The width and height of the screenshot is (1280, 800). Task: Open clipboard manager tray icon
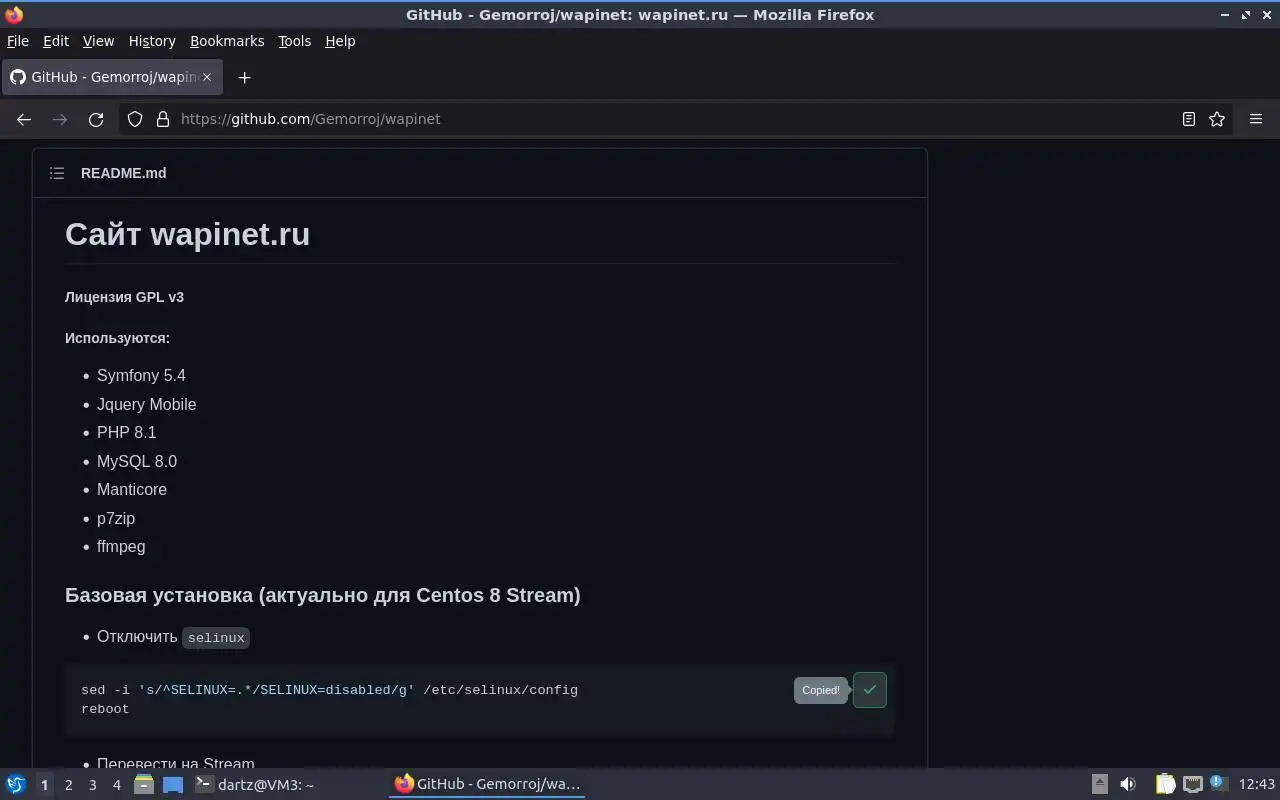1166,784
